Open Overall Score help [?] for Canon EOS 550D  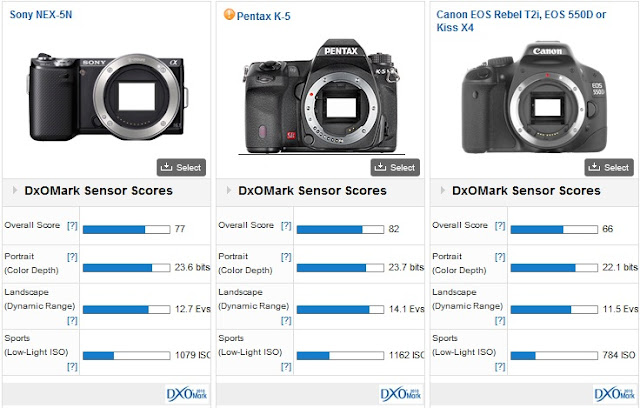tap(500, 226)
